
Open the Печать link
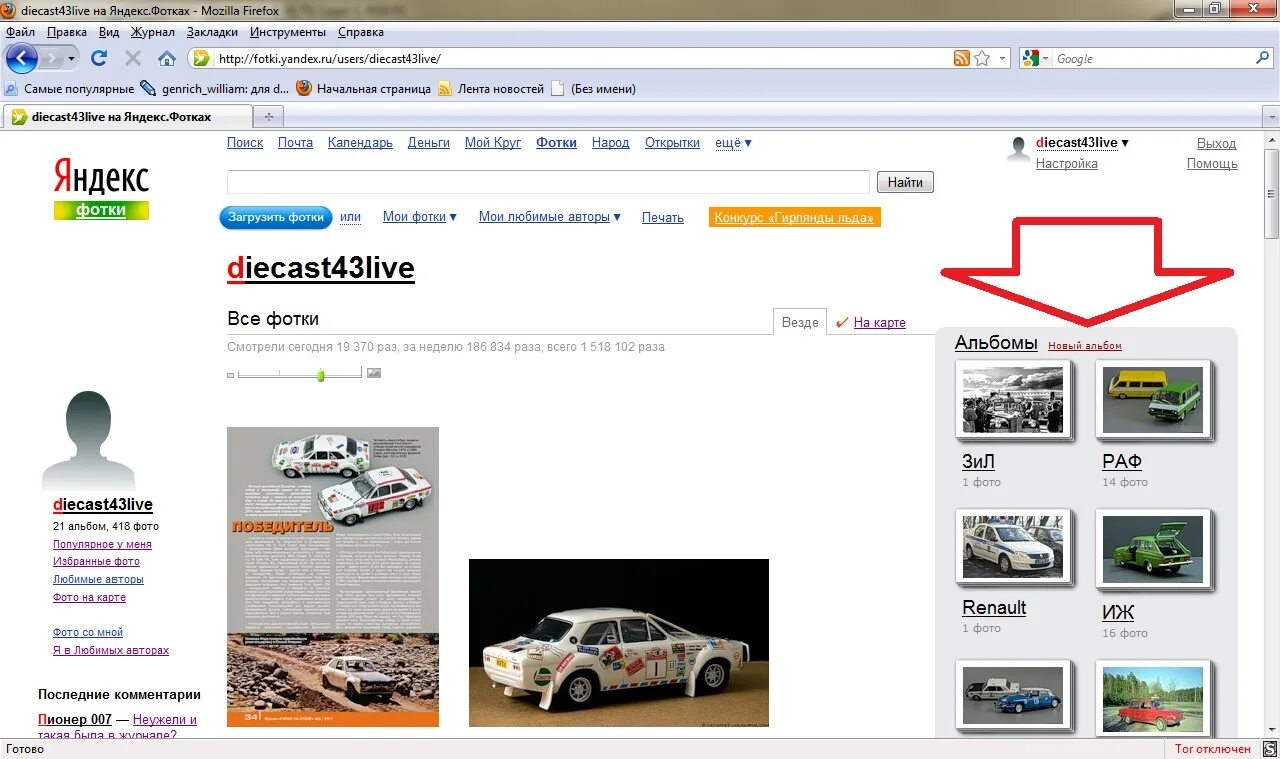(663, 217)
